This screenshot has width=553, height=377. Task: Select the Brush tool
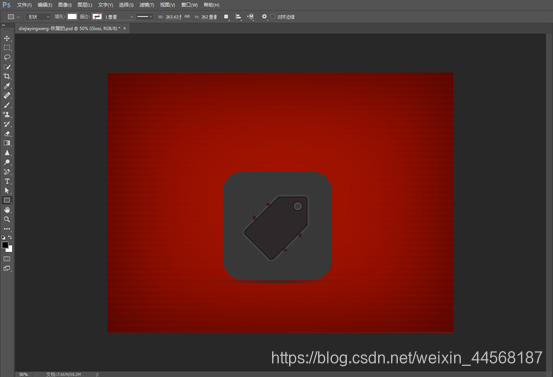(x=7, y=105)
